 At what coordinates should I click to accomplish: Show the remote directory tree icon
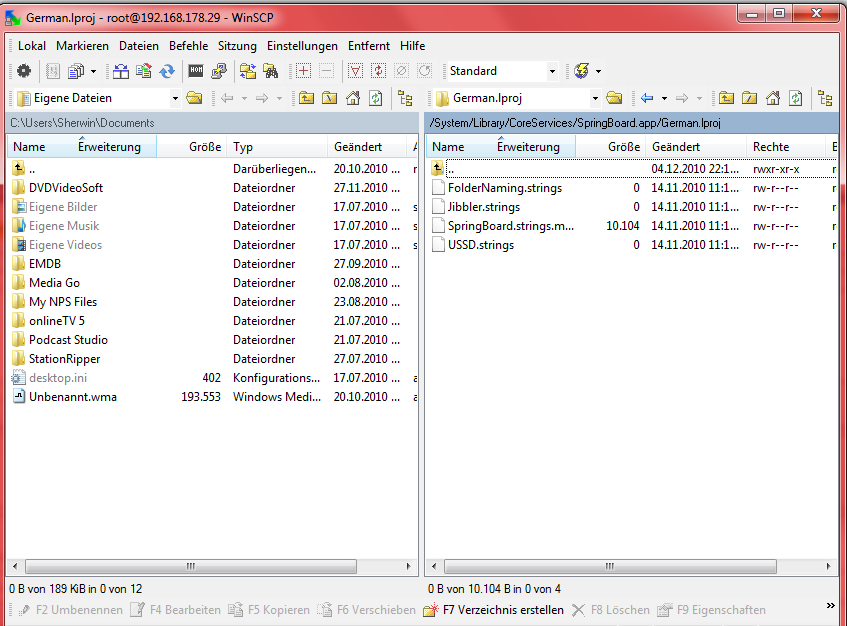[825, 98]
